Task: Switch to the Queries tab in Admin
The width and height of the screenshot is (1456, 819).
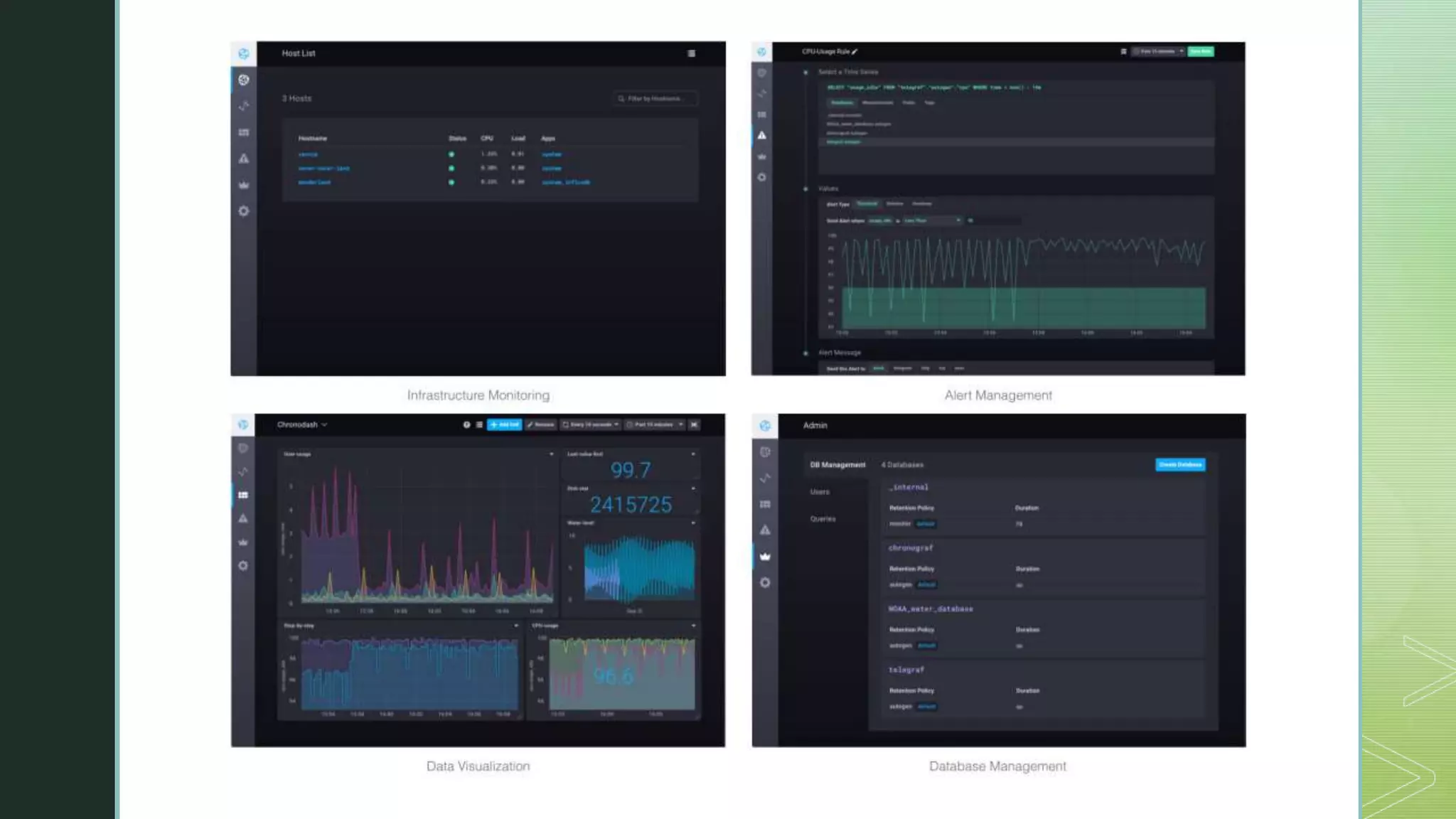Action: (x=823, y=519)
